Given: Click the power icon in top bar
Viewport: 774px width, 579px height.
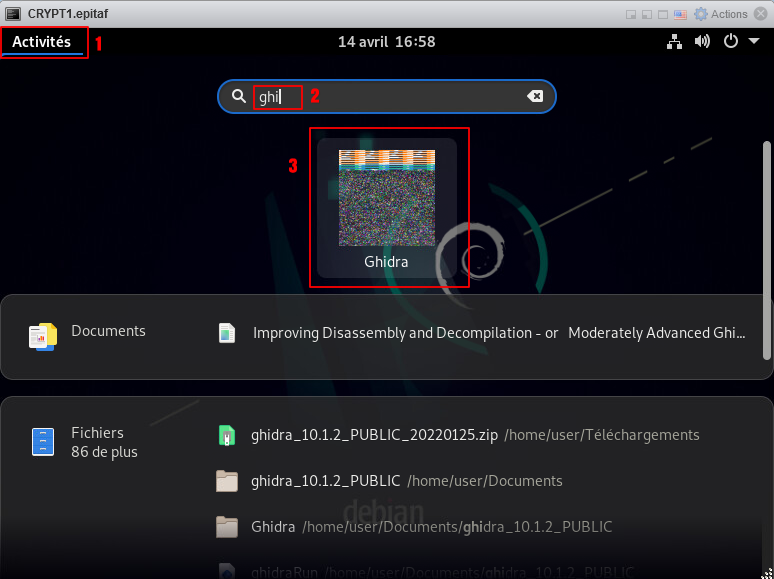Looking at the screenshot, I should click(731, 42).
